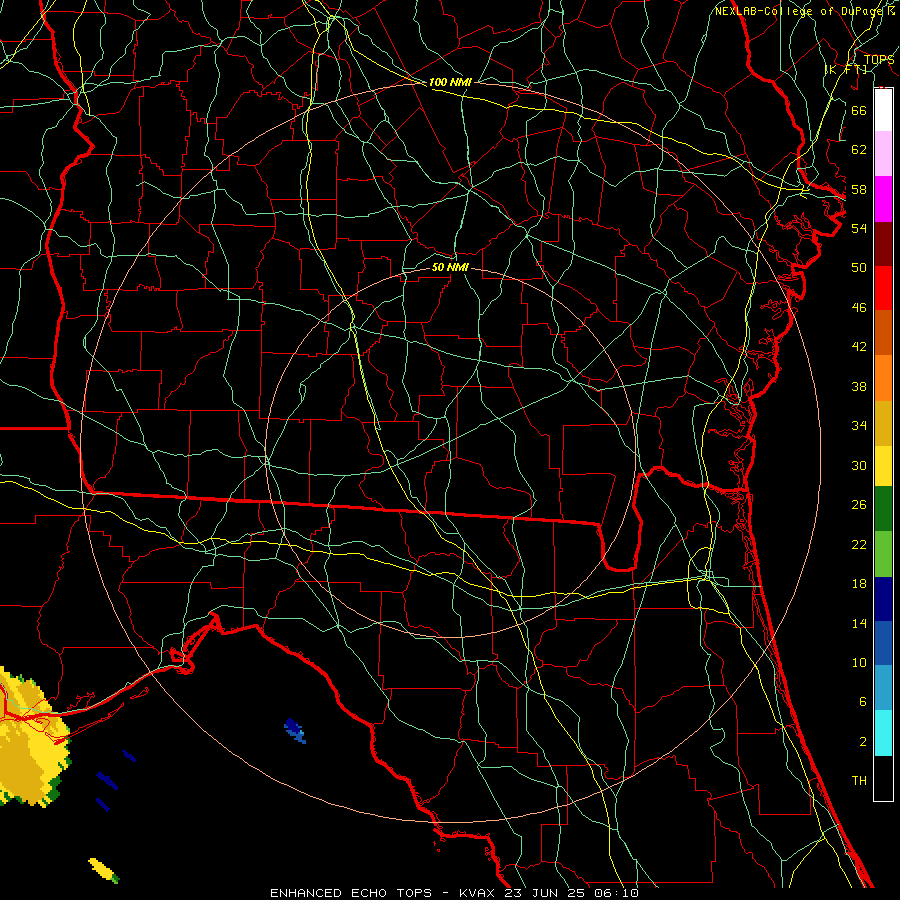The image size is (900, 900).
Task: Click the '34' legend value
Action: coord(859,426)
